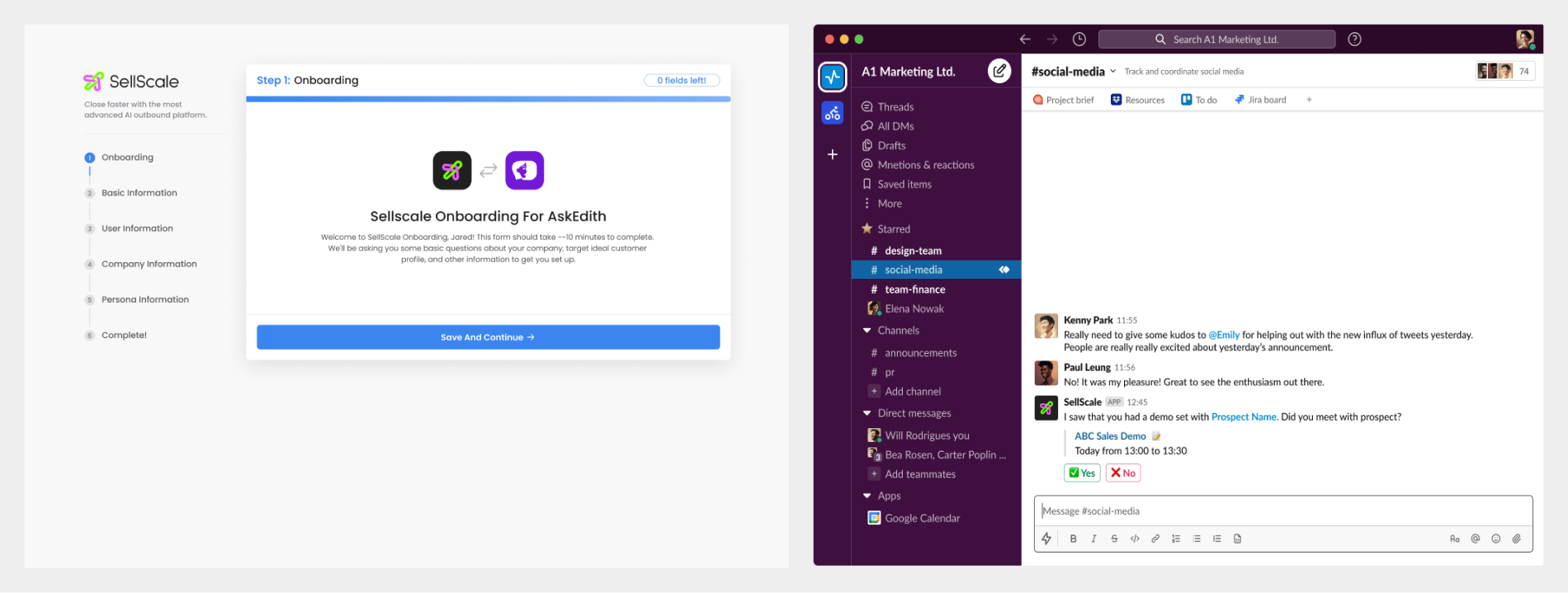The width and height of the screenshot is (1568, 593).
Task: Click Save And Continue button
Action: point(488,337)
